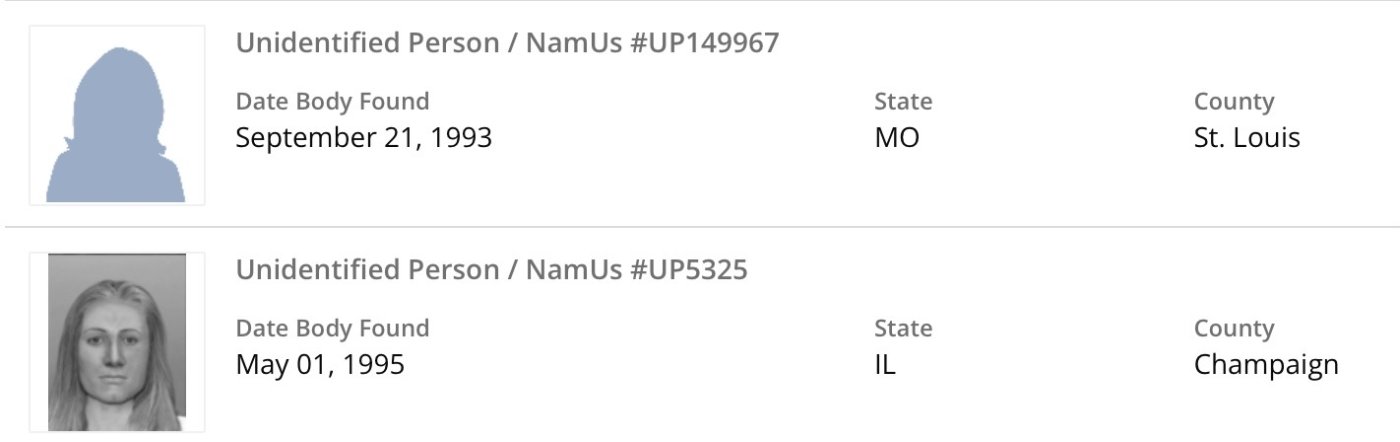Click the State label above IL
1400x442 pixels.
click(x=903, y=329)
